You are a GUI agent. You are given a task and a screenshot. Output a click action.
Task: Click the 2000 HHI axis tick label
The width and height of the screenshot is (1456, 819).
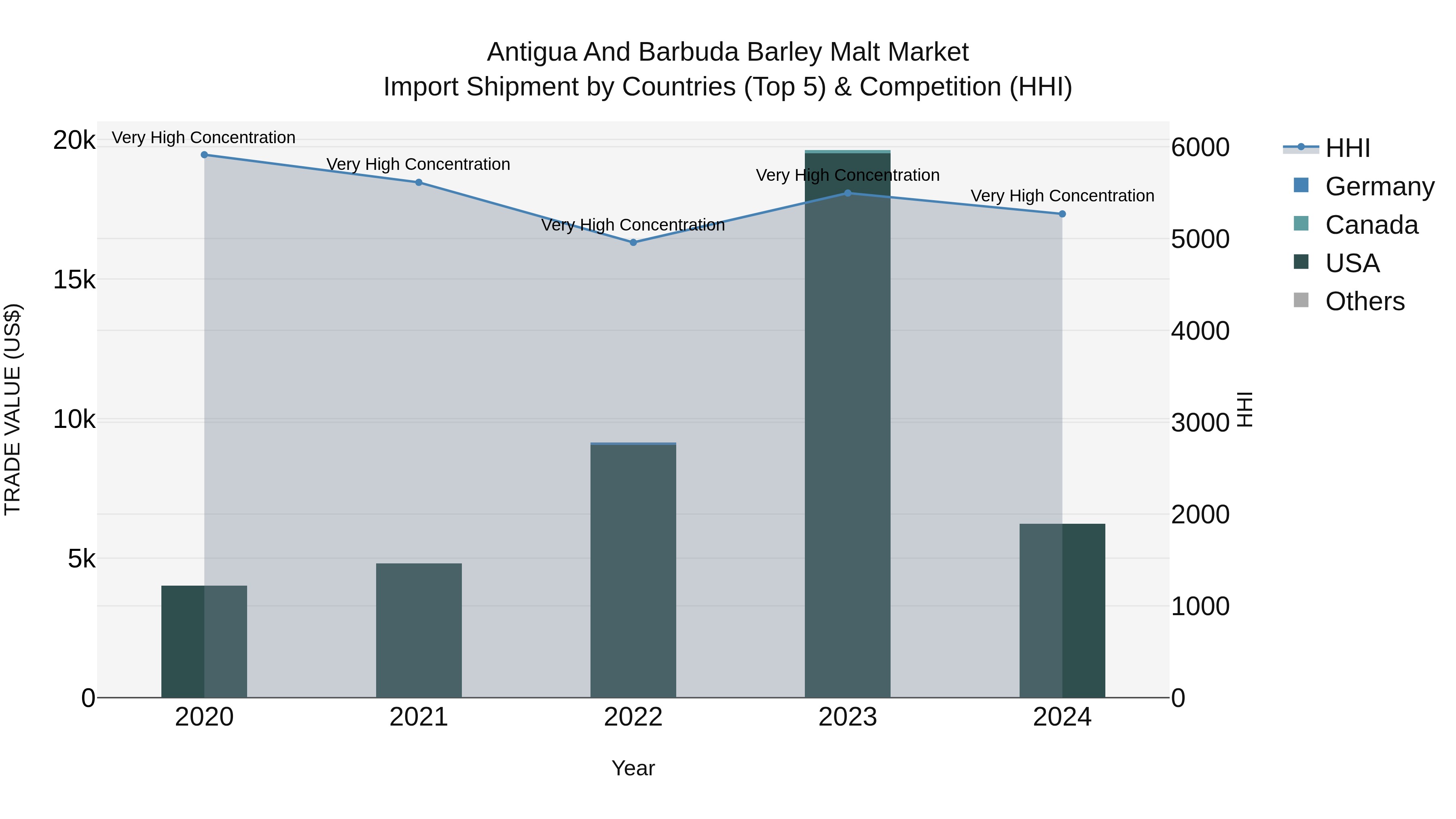click(1200, 515)
